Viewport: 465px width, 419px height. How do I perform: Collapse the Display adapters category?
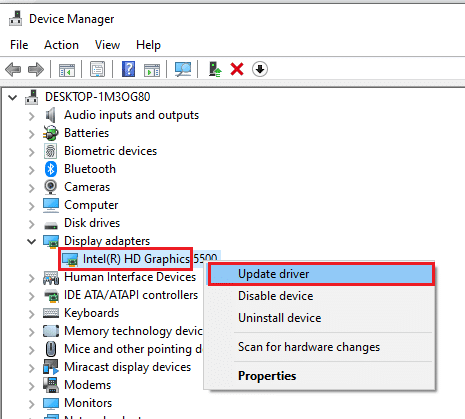click(x=31, y=241)
